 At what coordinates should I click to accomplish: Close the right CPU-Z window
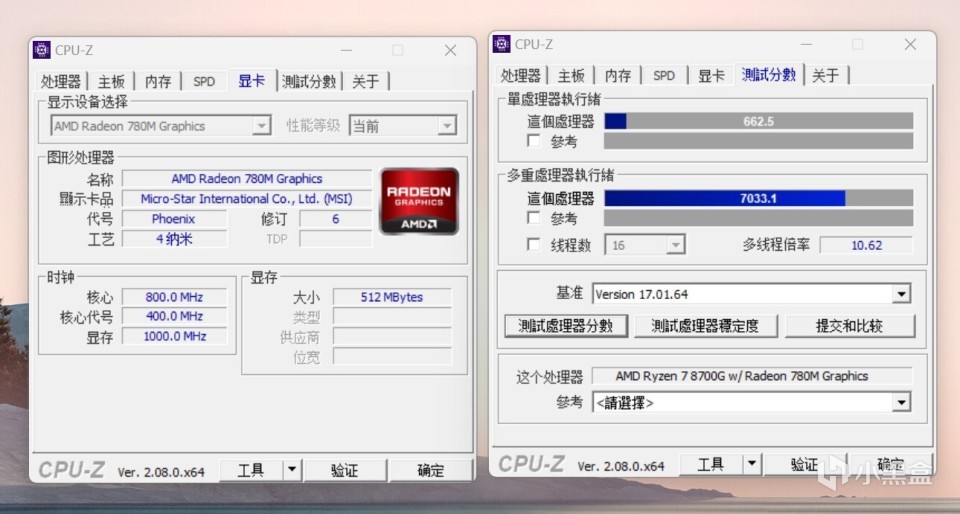pos(910,44)
